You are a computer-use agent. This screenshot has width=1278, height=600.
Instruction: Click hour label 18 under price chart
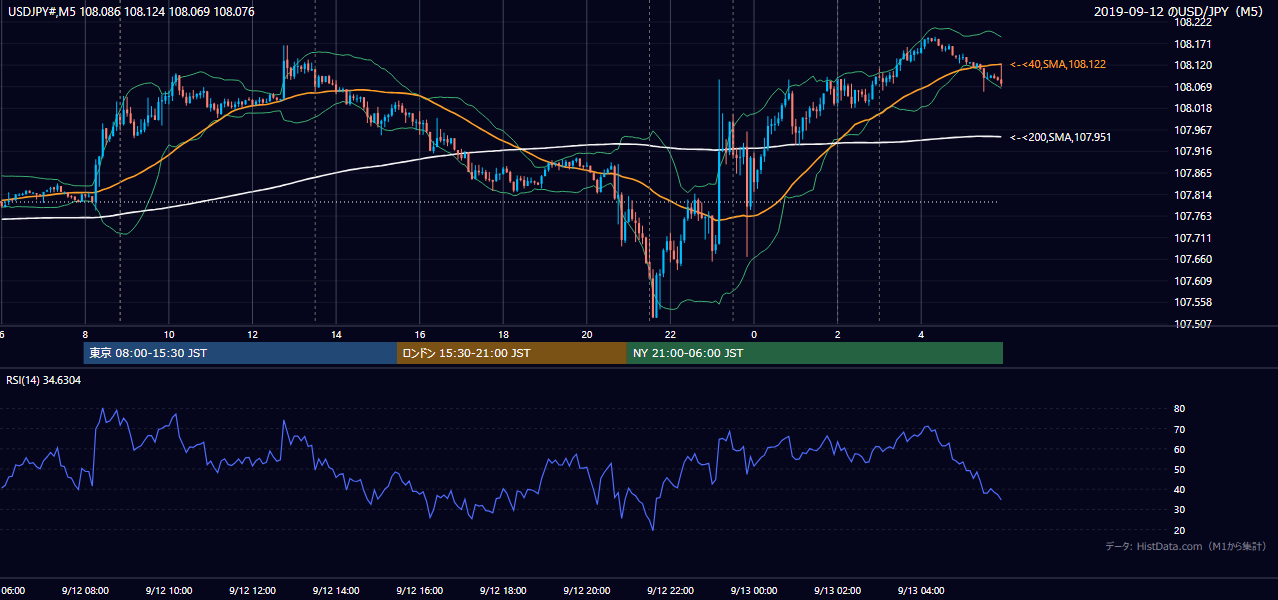pos(505,335)
